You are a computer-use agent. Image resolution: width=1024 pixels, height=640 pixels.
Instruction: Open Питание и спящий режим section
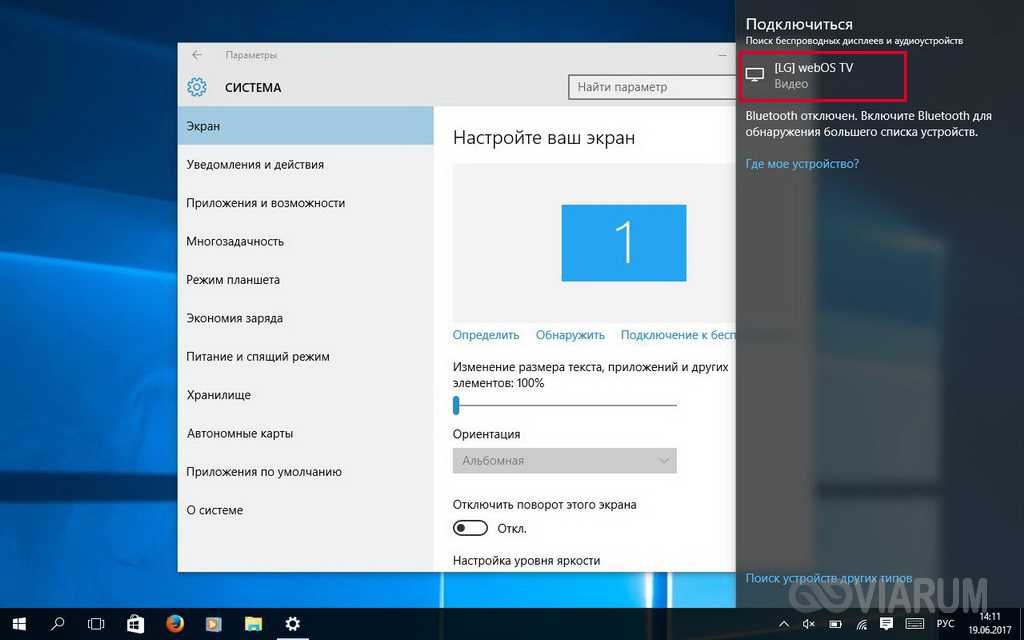coord(258,357)
